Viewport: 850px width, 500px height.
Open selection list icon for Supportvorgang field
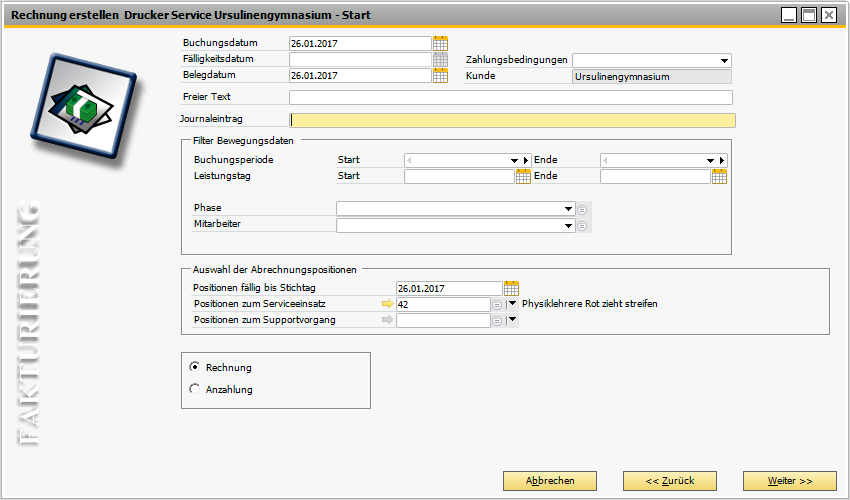pos(497,320)
